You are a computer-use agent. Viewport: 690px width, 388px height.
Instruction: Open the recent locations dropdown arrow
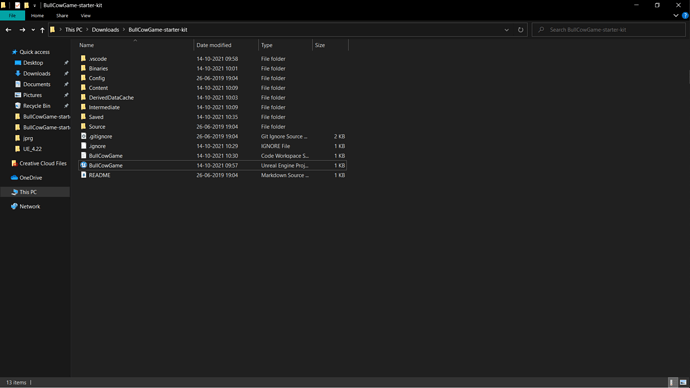pyautogui.click(x=33, y=30)
